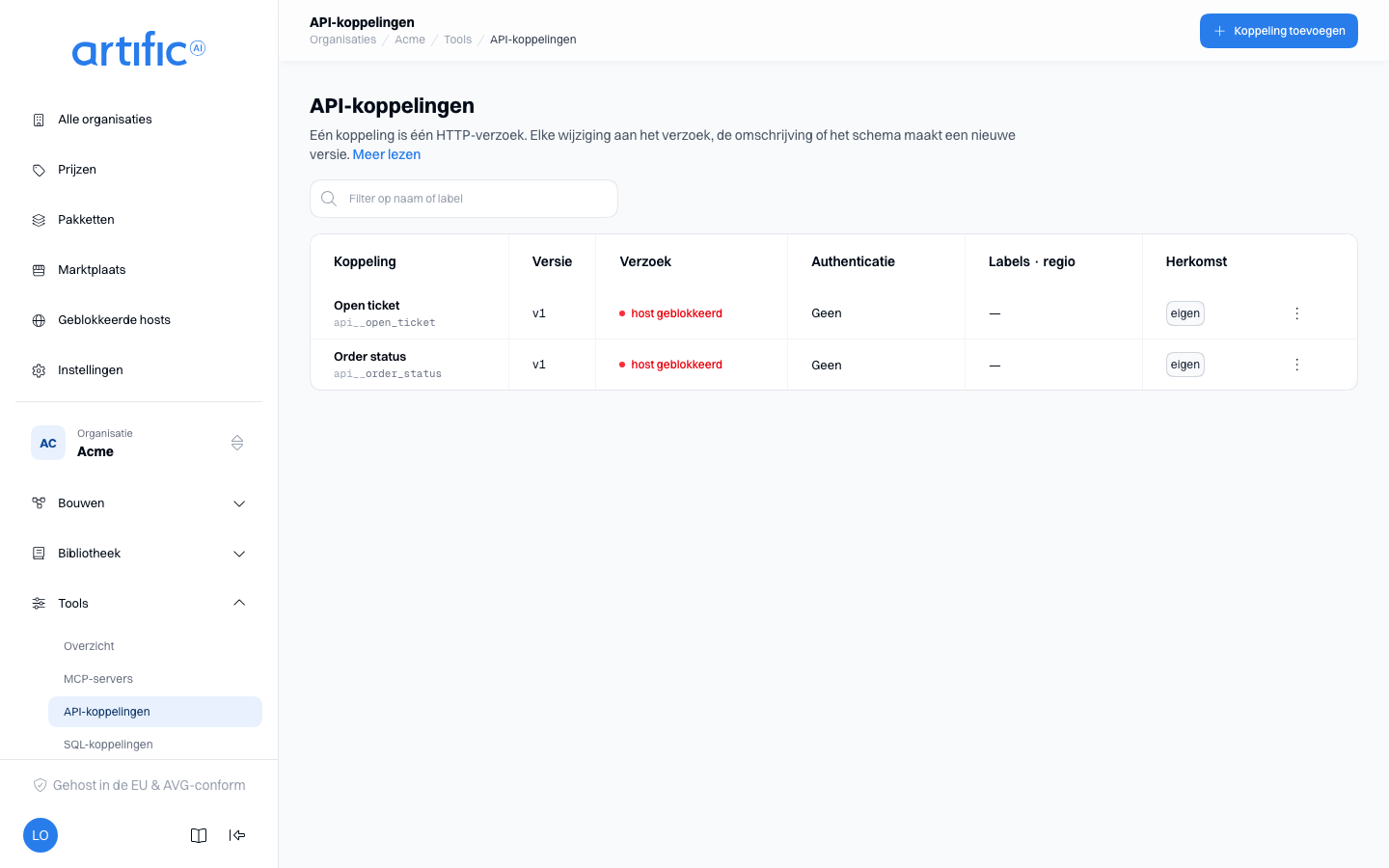Click the Prijzen tag icon
Screen dimensions: 1389x868
[x=39, y=170]
